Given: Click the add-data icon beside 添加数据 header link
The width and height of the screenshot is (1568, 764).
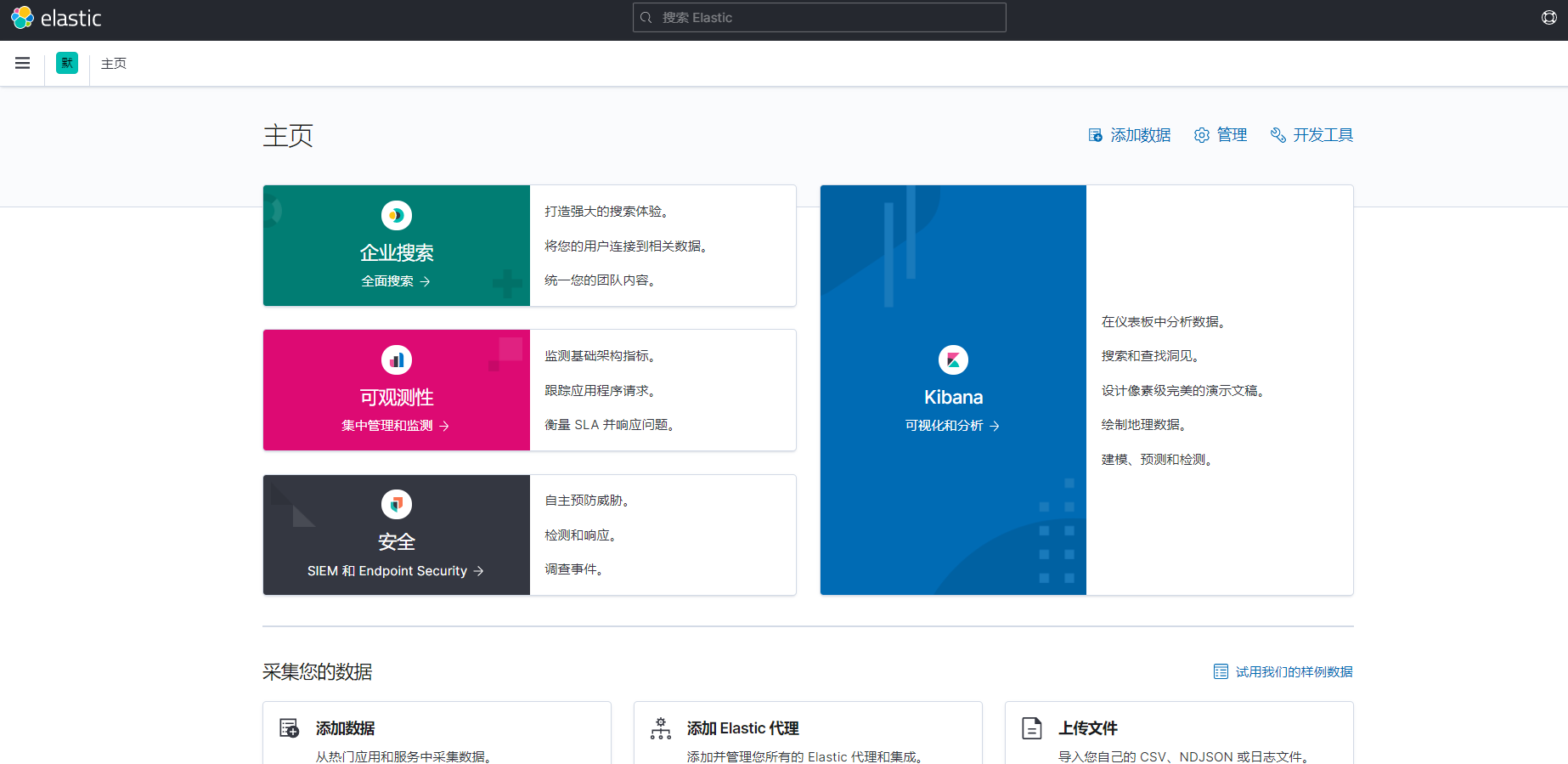Looking at the screenshot, I should [1096, 135].
